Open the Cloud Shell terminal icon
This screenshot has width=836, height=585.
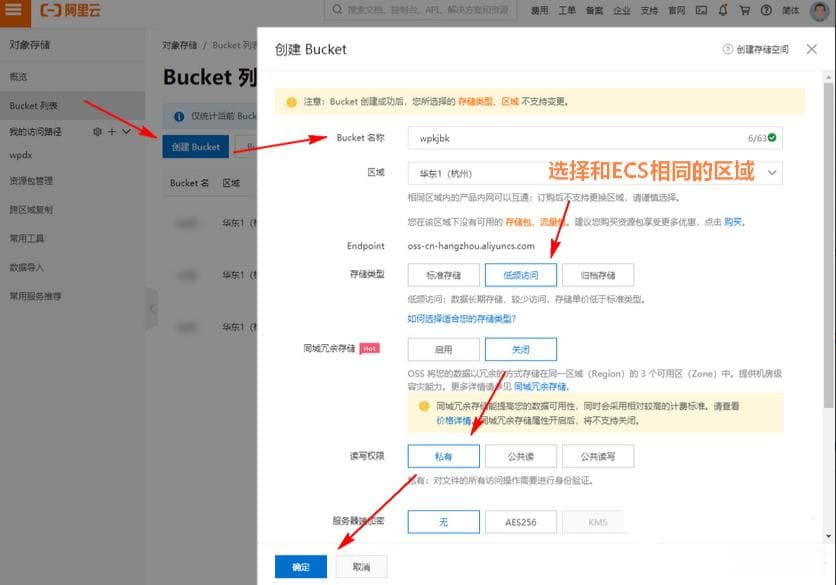pyautogui.click(x=701, y=10)
